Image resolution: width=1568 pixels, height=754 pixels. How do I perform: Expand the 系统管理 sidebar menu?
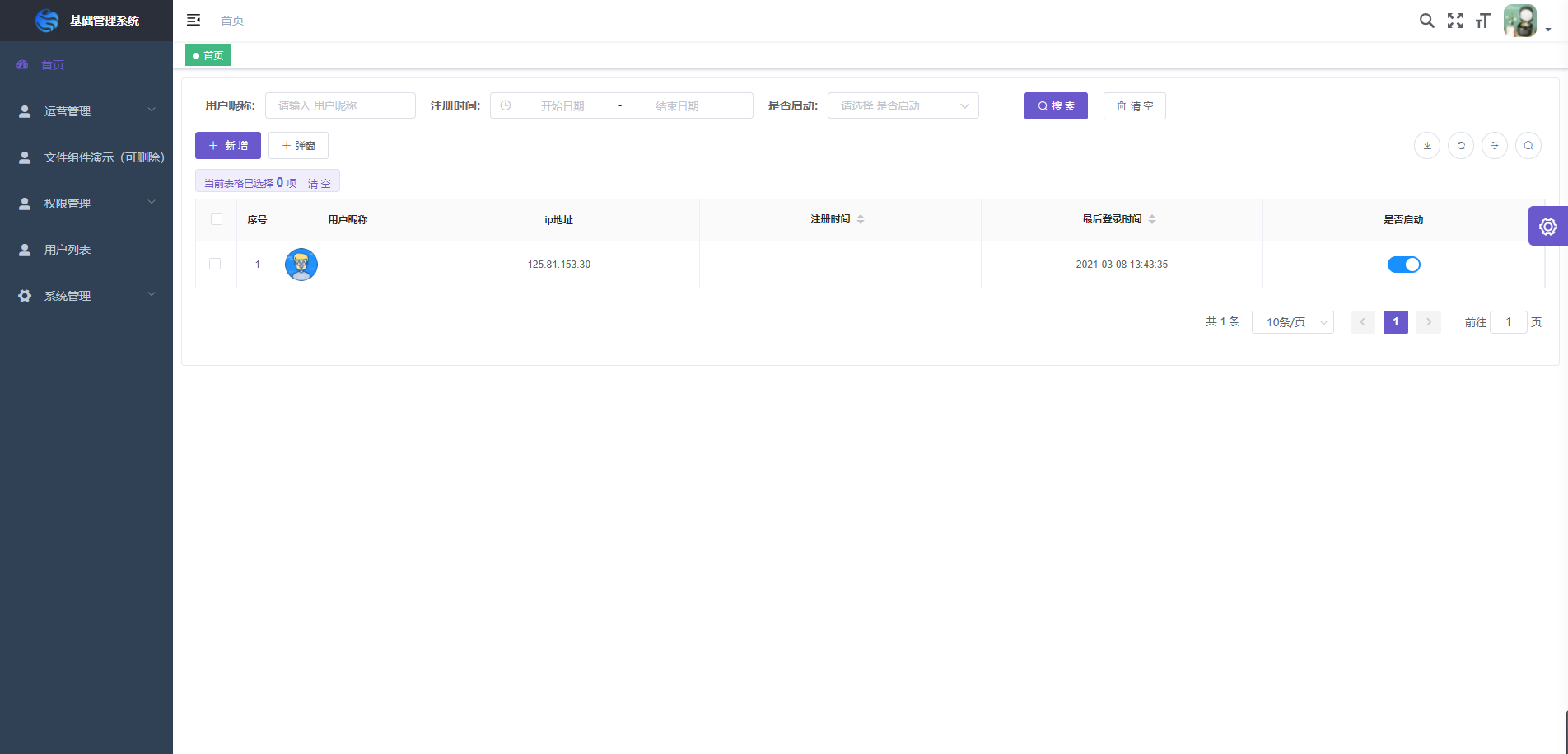(86, 295)
